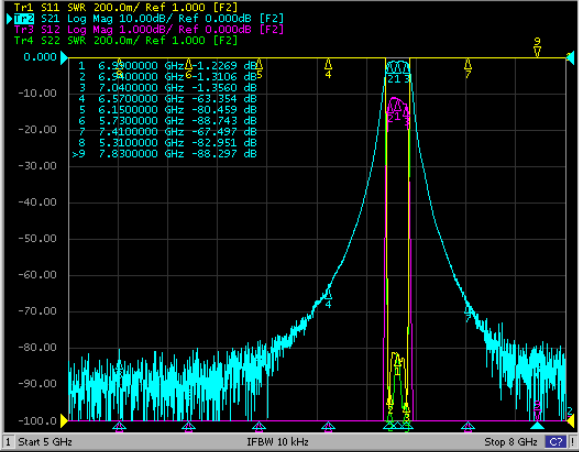Click the Stop 8 GHz field

pos(510,442)
